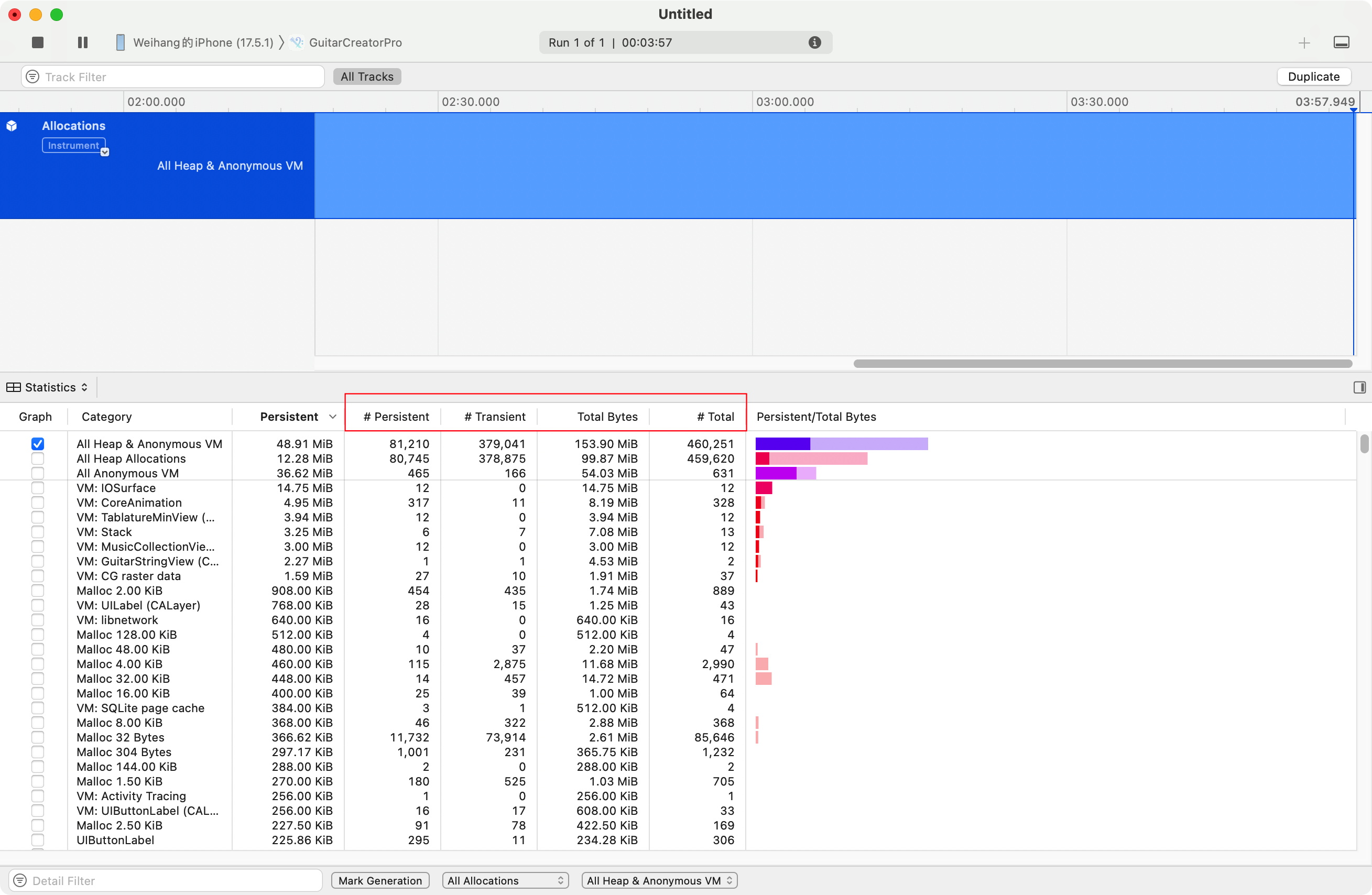Open the All Allocations lifespan dropdown
The image size is (1372, 895).
505,880
